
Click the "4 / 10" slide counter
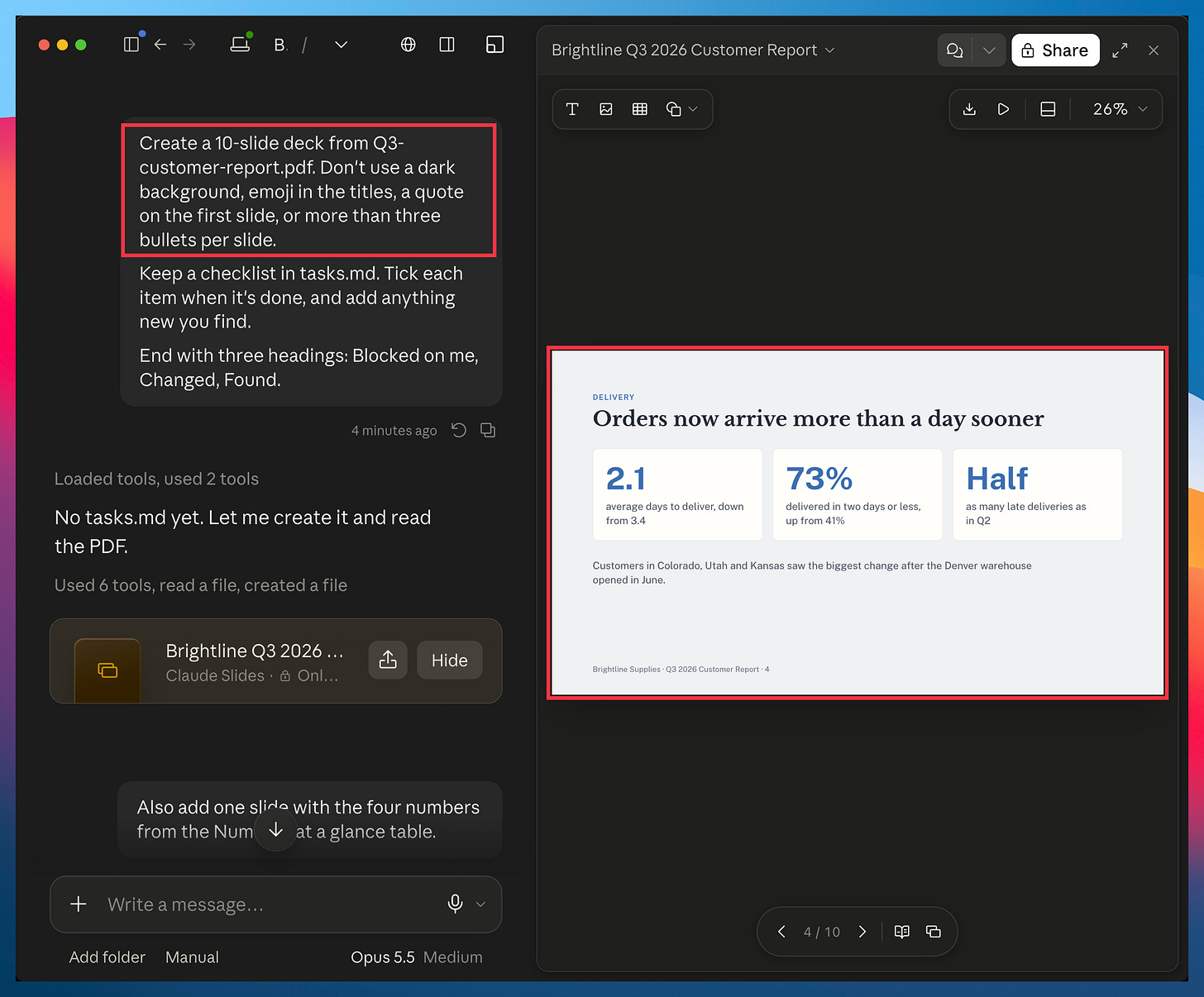coord(822,932)
